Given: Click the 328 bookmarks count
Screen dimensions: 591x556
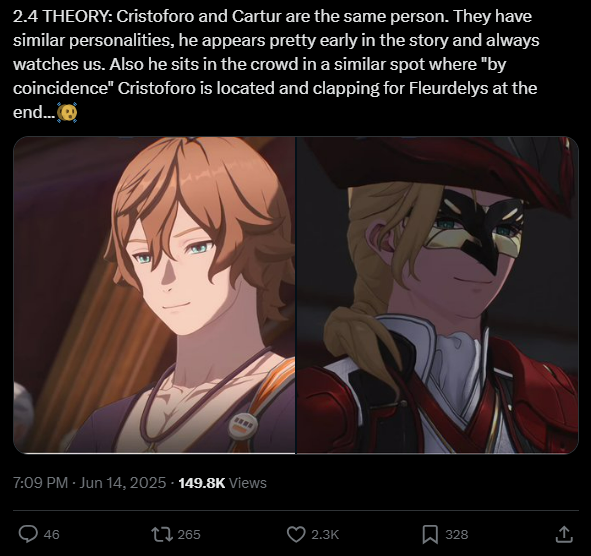Looking at the screenshot, I should [457, 535].
